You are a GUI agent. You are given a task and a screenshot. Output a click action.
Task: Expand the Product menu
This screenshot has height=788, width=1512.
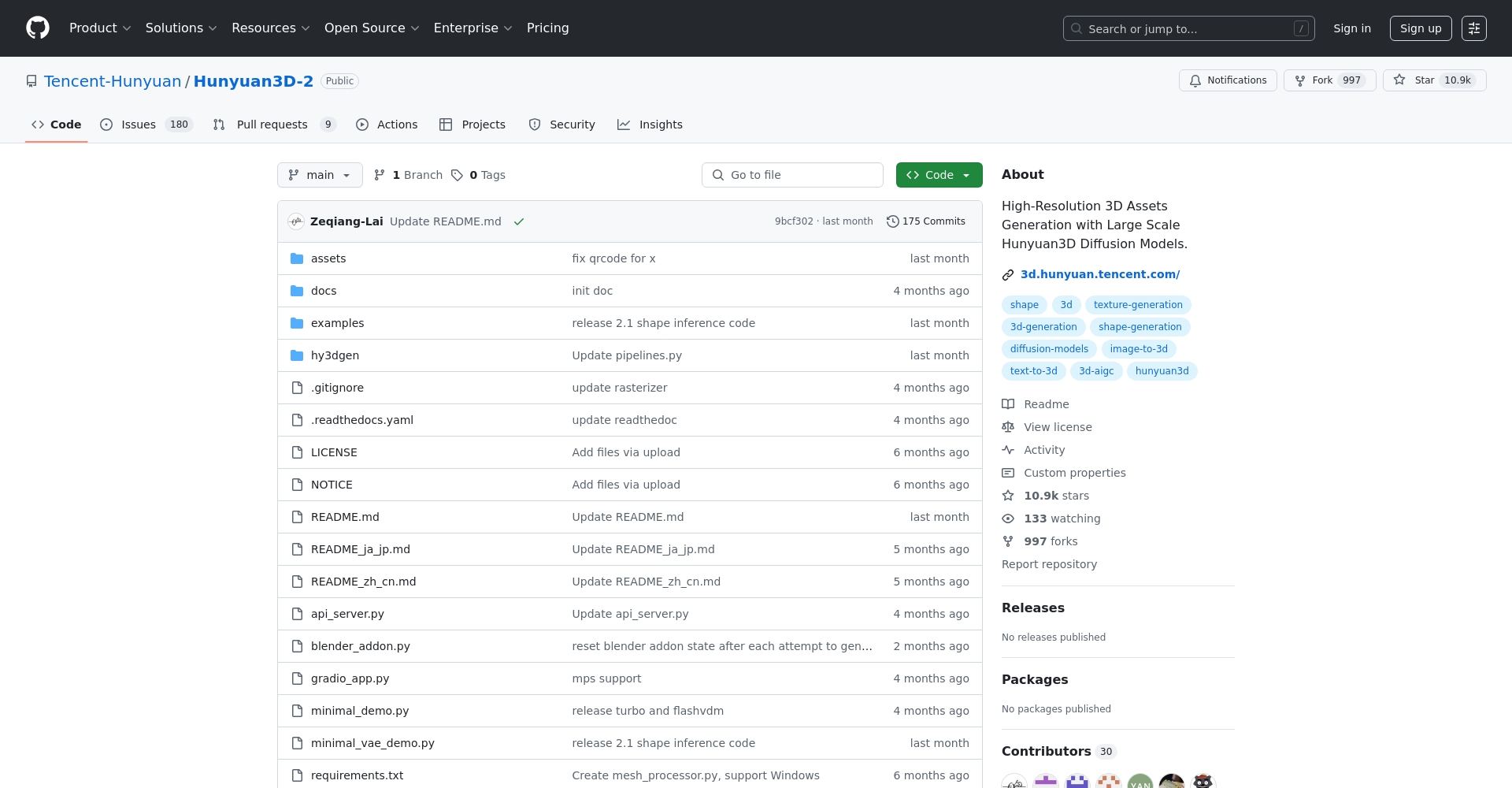tap(100, 28)
